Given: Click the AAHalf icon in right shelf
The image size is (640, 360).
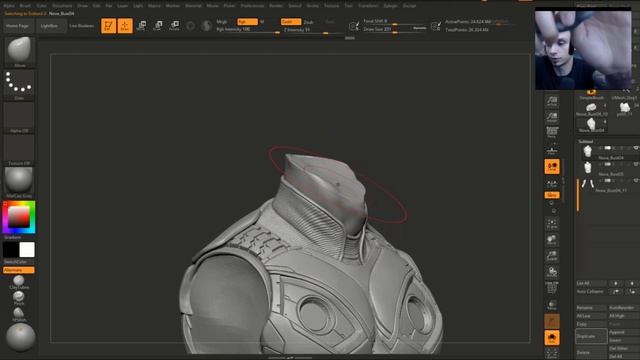Looking at the screenshot, I should click(552, 118).
